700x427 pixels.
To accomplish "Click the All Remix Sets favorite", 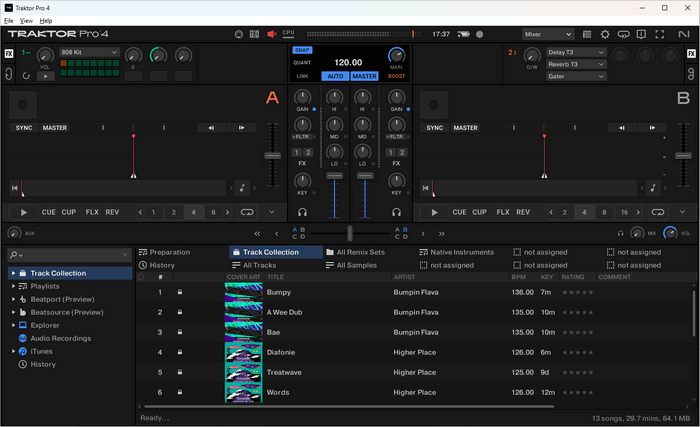I will [x=360, y=252].
